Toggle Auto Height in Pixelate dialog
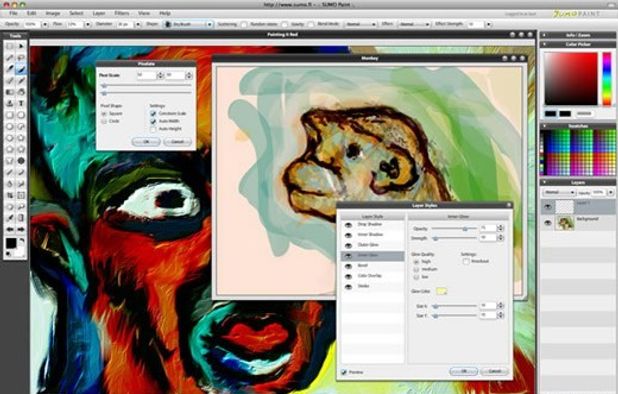Screen dimensions: 618x394 153,129
